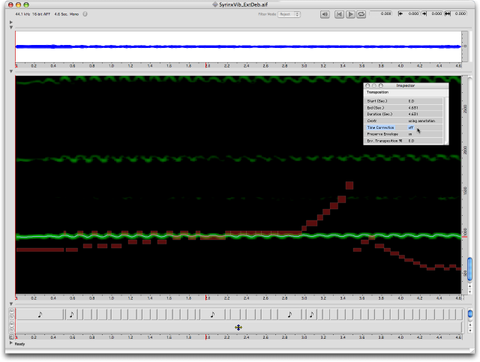Click the rewind to start button
480x362 pixels.
(339, 14)
